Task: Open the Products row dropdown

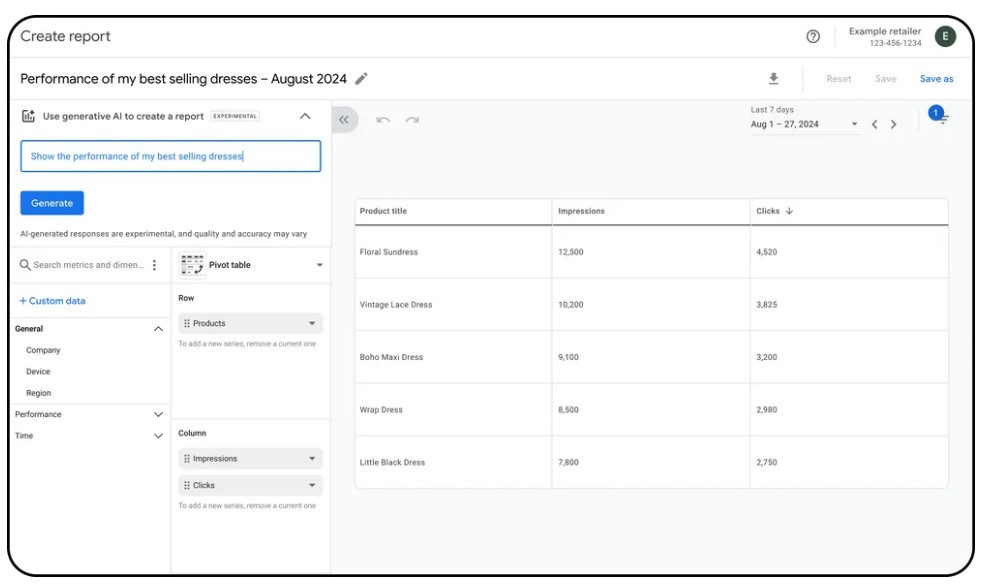Action: coord(311,324)
